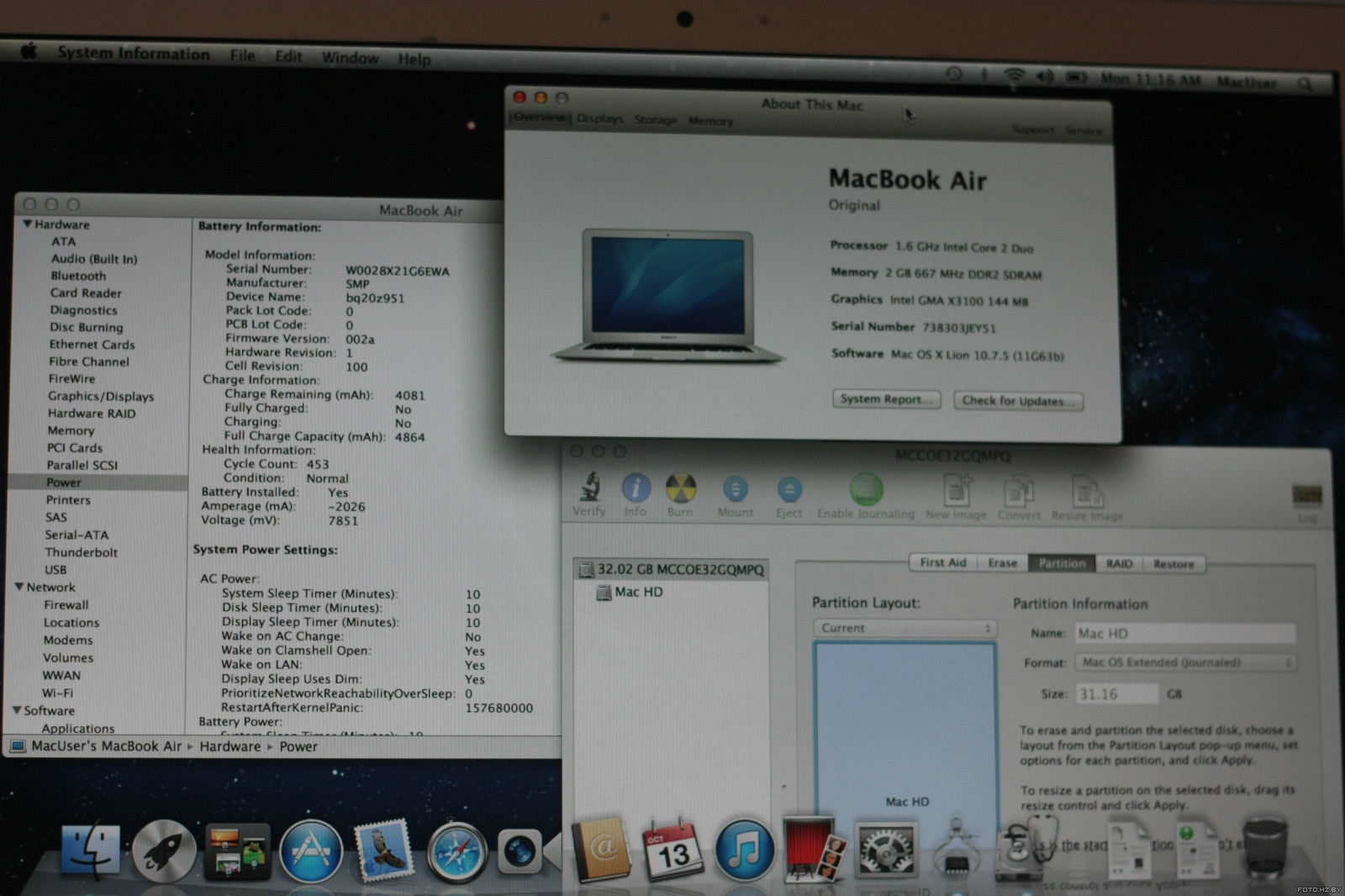Open the File menu
The height and width of the screenshot is (896, 1345).
point(243,55)
